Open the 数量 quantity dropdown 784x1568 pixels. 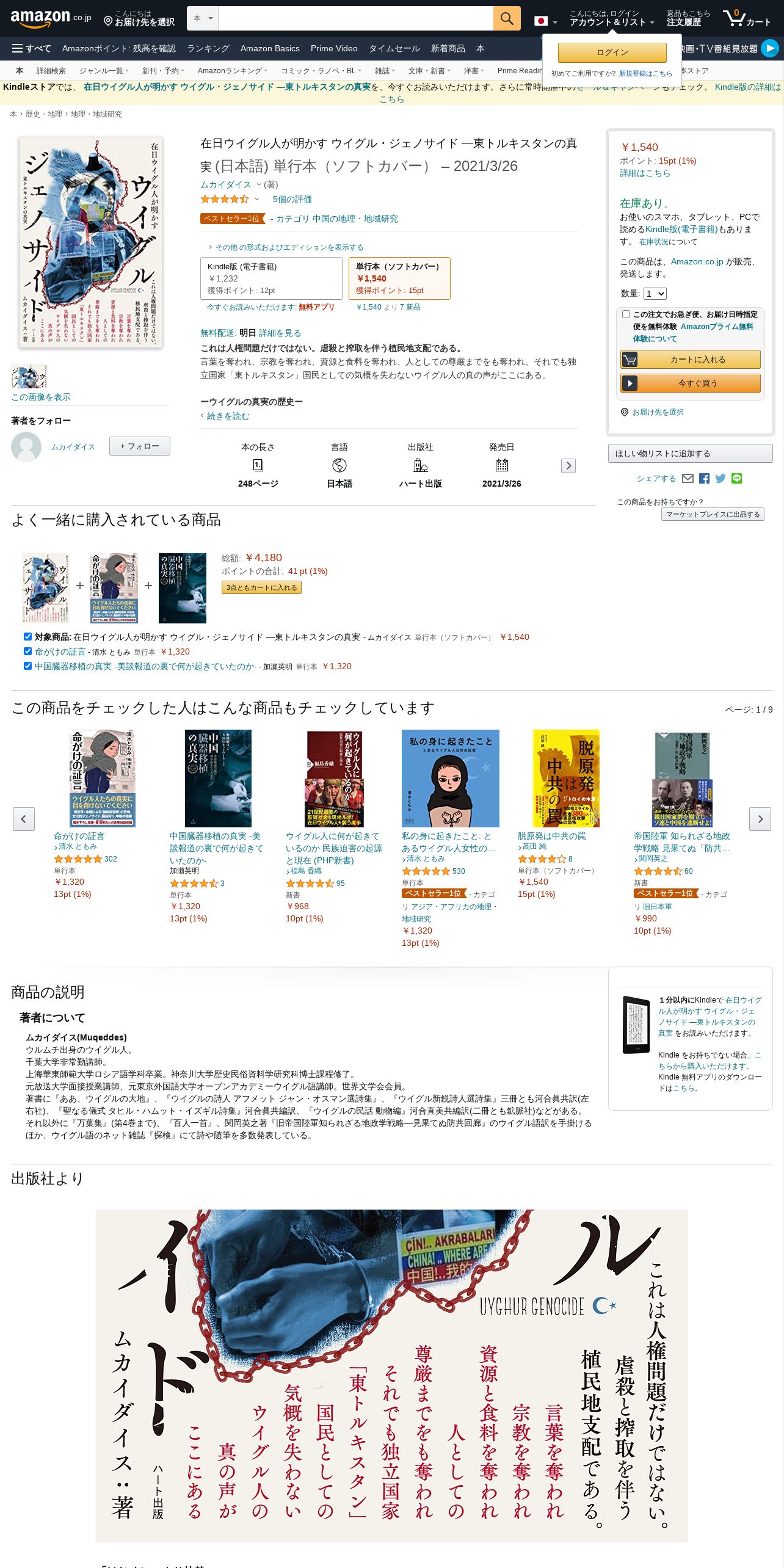point(655,294)
